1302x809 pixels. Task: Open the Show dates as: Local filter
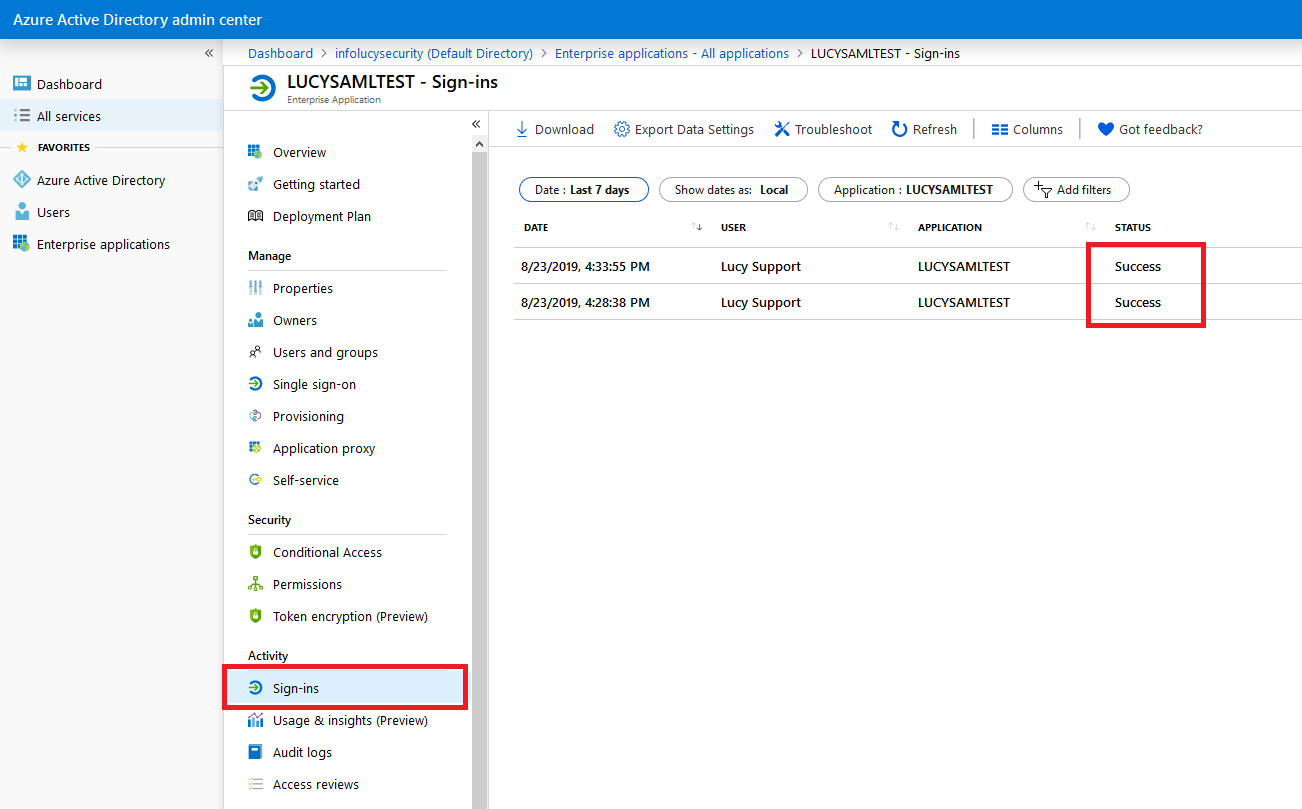(733, 189)
